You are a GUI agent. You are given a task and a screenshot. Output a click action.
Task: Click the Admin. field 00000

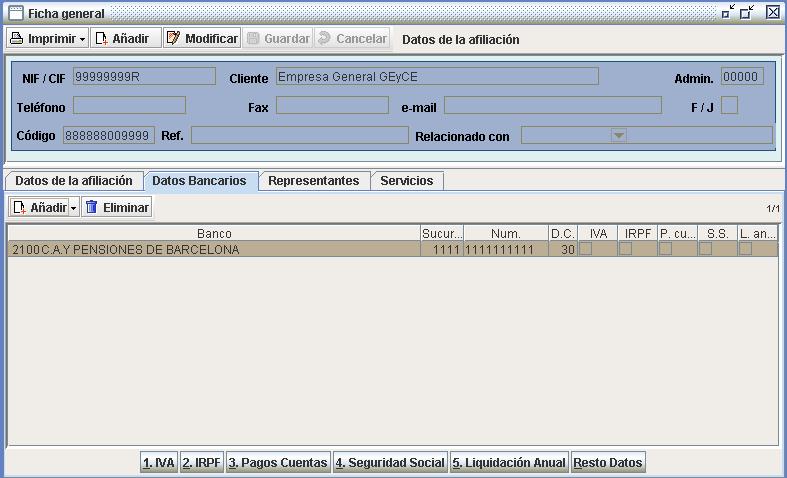[742, 77]
